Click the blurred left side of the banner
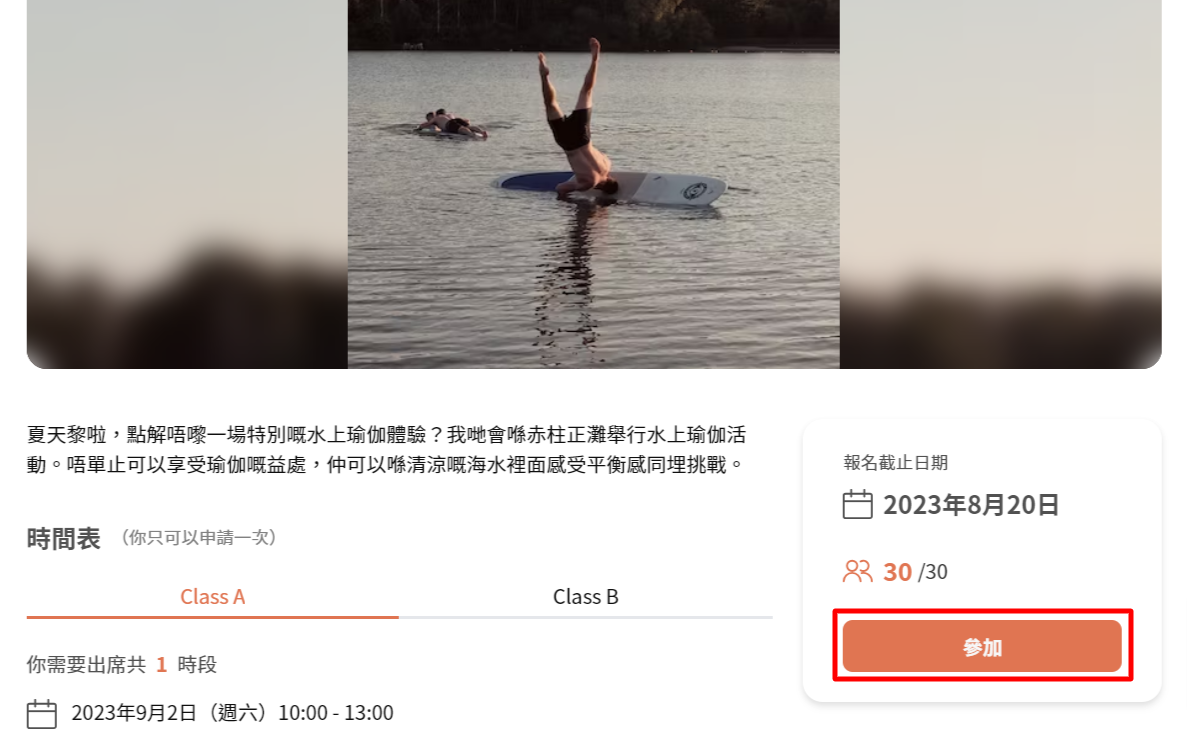Image resolution: width=1187 pixels, height=732 pixels. 187,184
